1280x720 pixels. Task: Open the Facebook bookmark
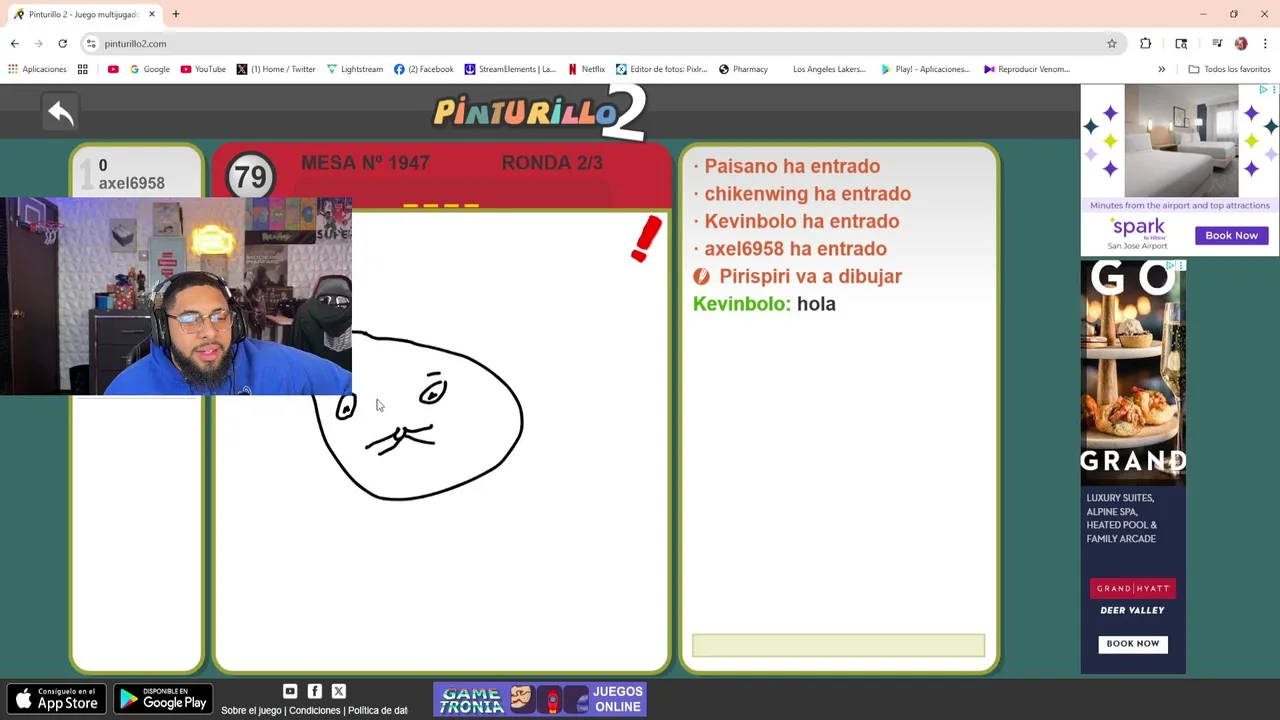click(x=424, y=69)
